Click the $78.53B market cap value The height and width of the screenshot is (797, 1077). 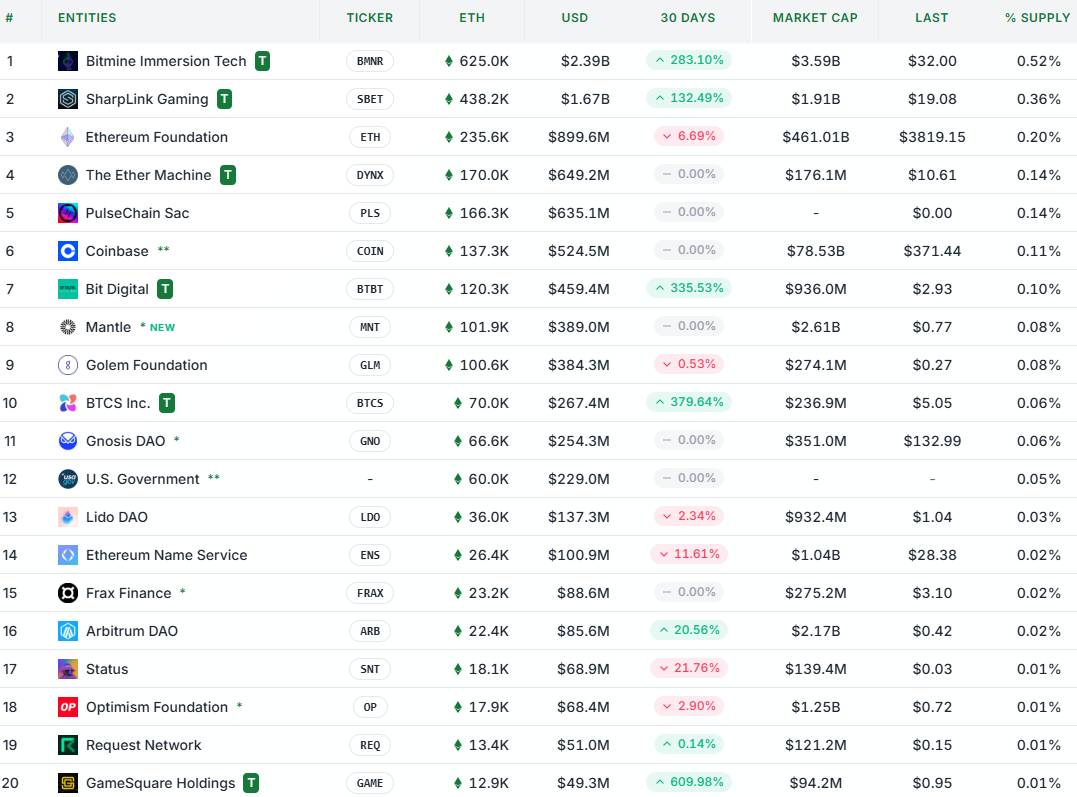click(x=815, y=251)
